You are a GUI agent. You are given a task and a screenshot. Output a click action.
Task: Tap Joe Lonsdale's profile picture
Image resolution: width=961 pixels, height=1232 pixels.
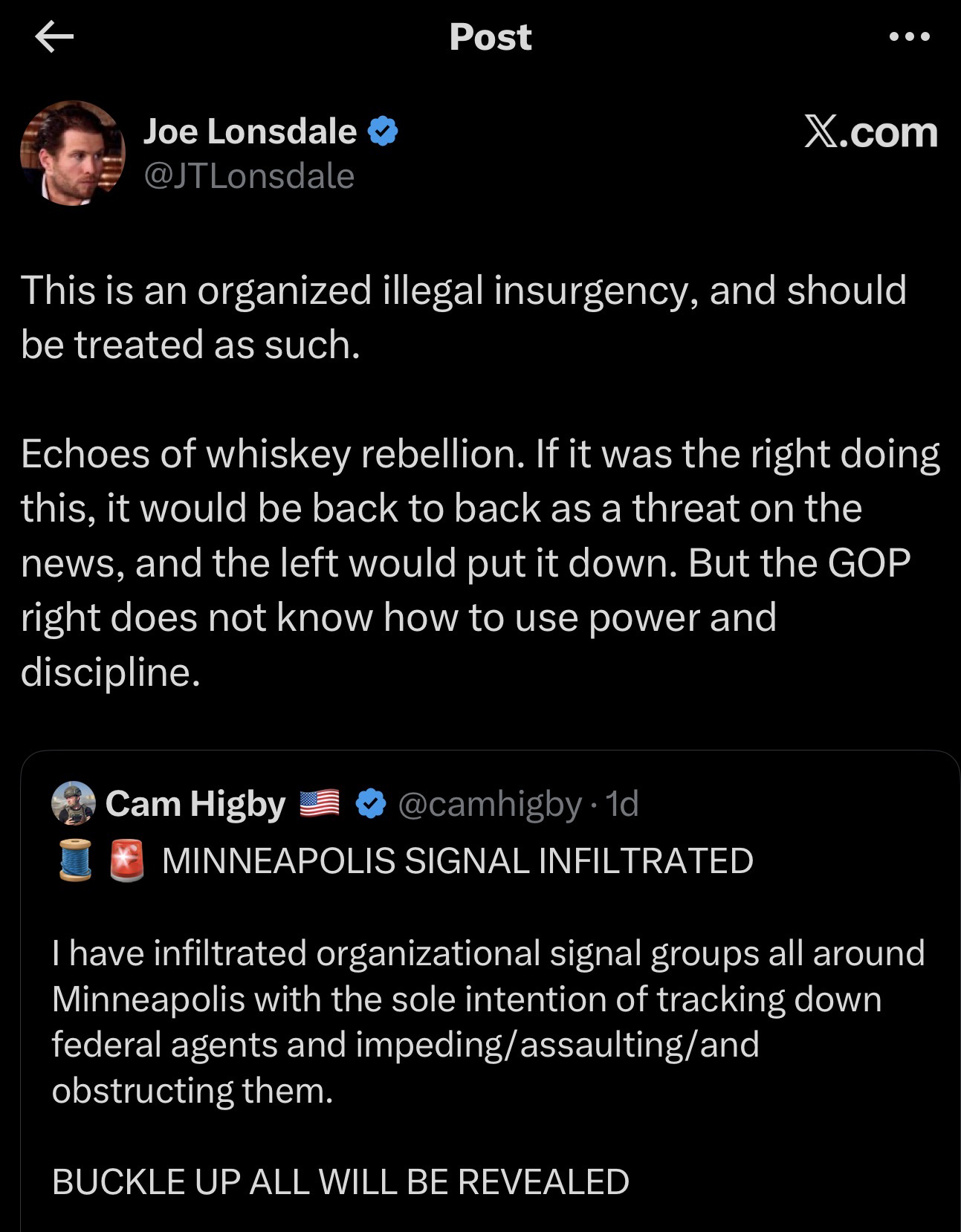72,153
